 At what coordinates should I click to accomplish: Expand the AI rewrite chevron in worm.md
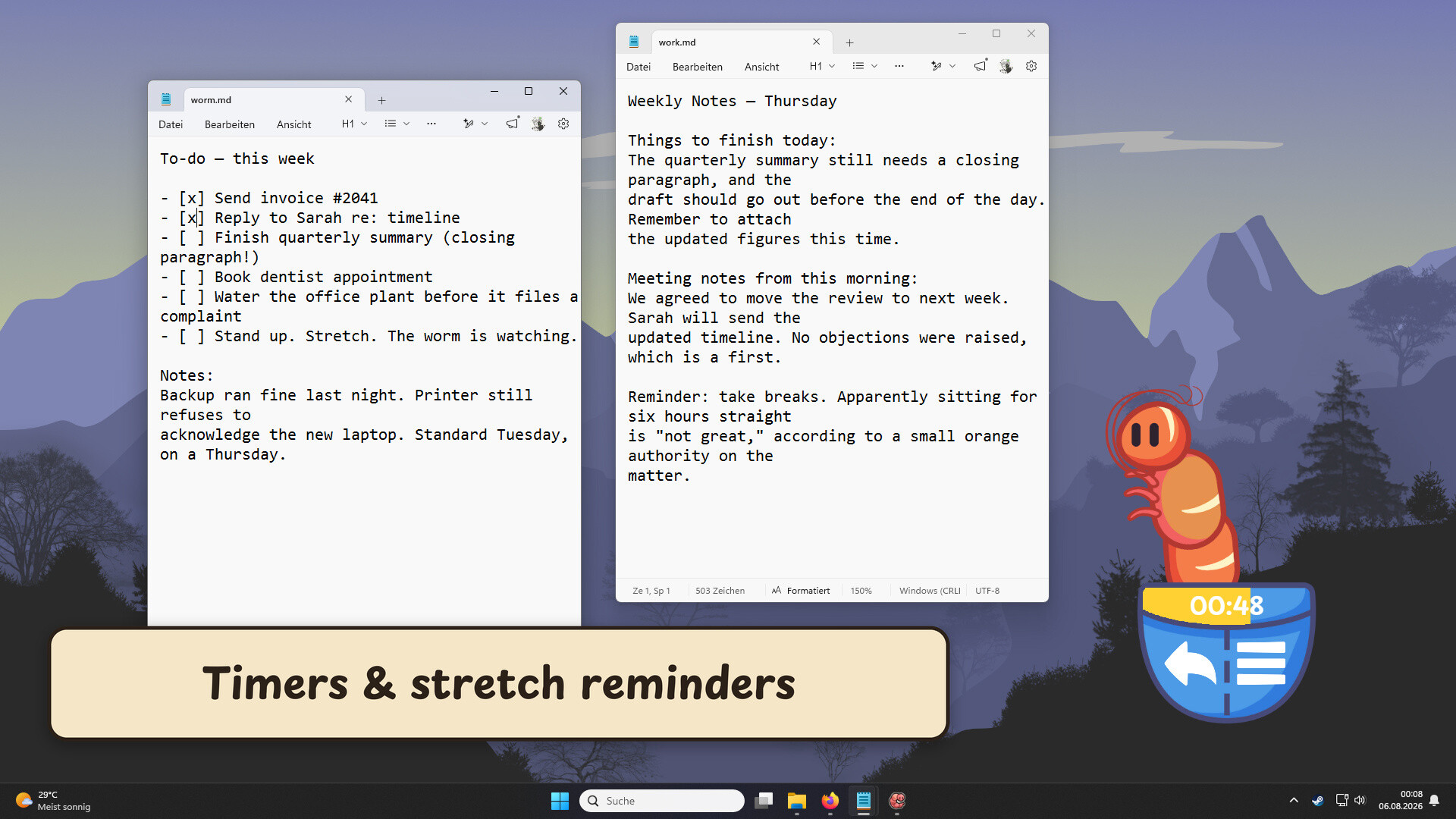point(485,124)
